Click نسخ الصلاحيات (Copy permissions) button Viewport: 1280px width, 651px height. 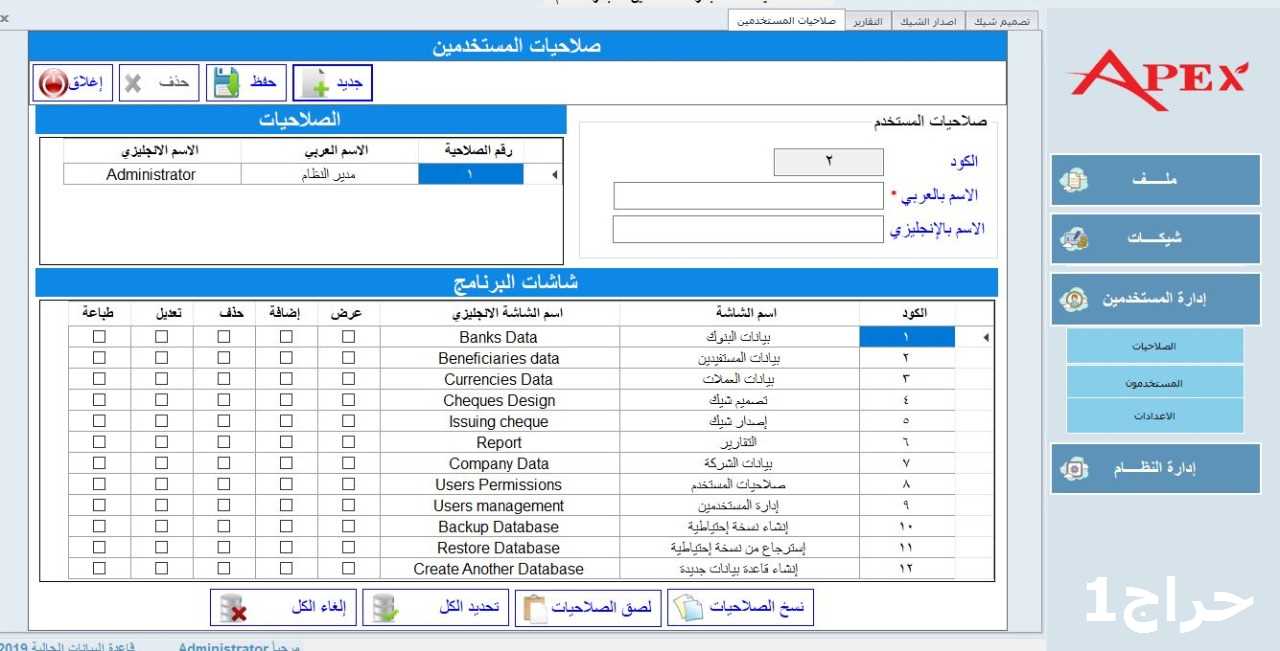click(x=741, y=608)
